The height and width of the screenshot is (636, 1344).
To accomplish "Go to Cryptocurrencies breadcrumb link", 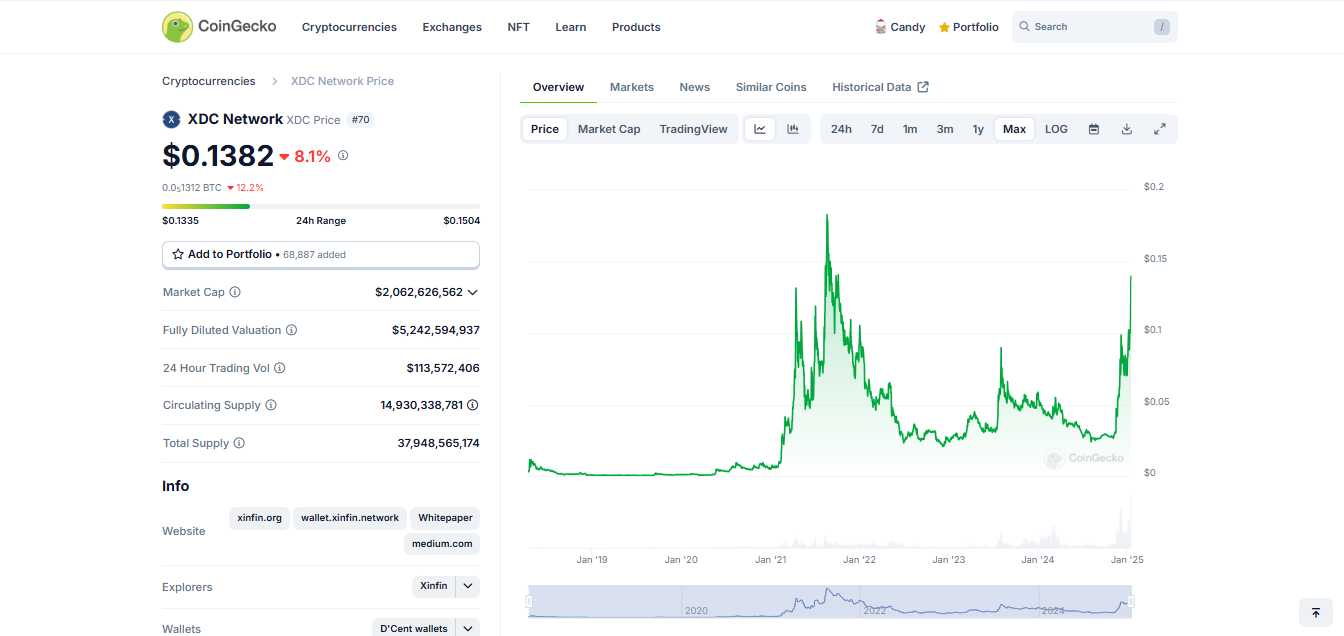I will [x=209, y=81].
